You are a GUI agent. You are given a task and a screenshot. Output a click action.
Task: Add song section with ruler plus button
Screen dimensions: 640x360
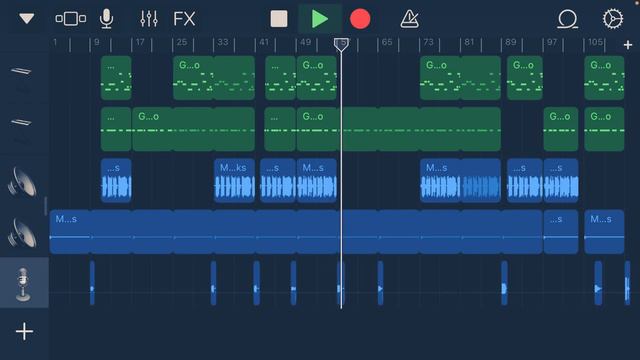pyautogui.click(x=628, y=44)
